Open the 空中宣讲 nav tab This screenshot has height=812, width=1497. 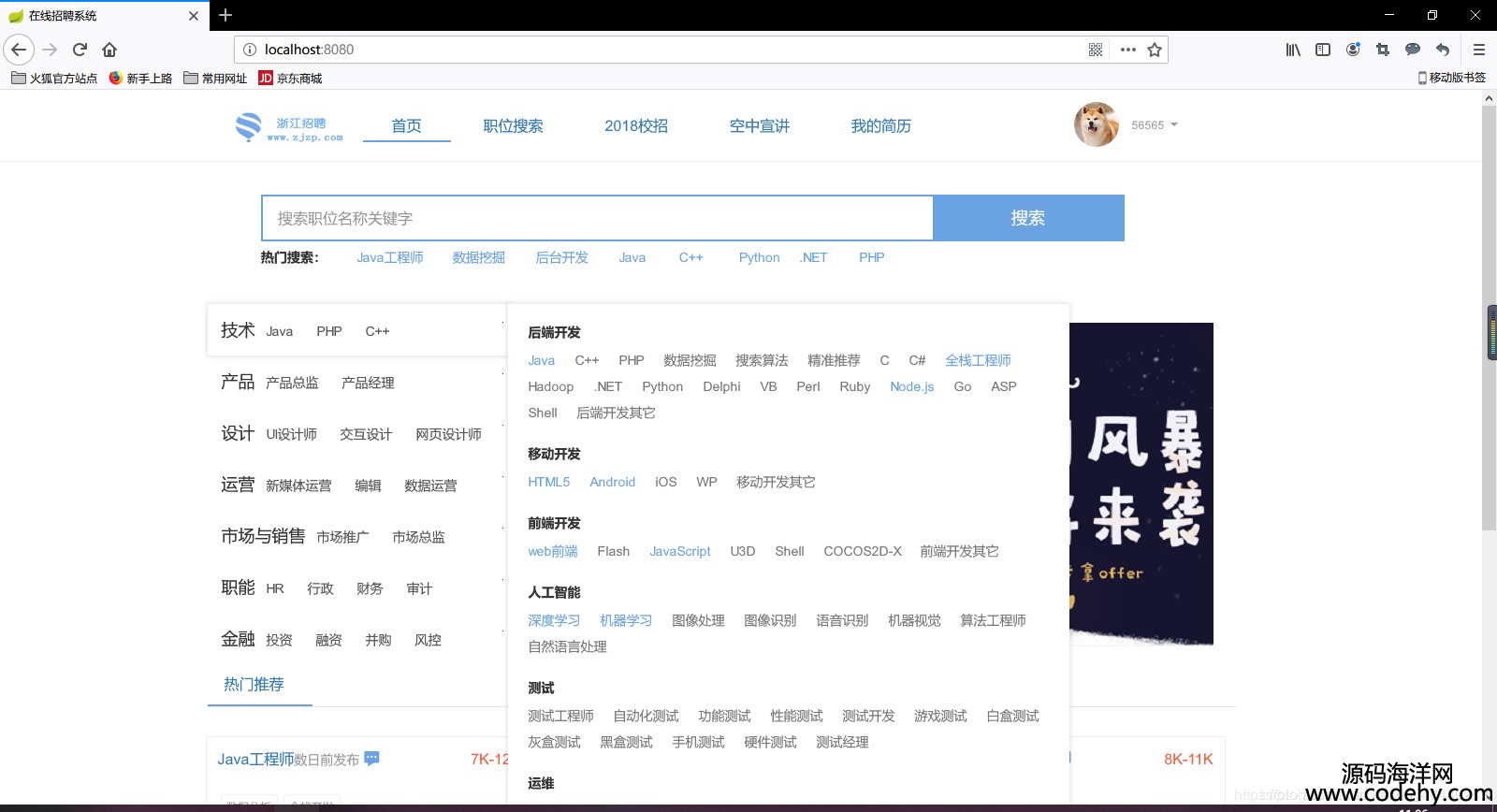click(760, 125)
